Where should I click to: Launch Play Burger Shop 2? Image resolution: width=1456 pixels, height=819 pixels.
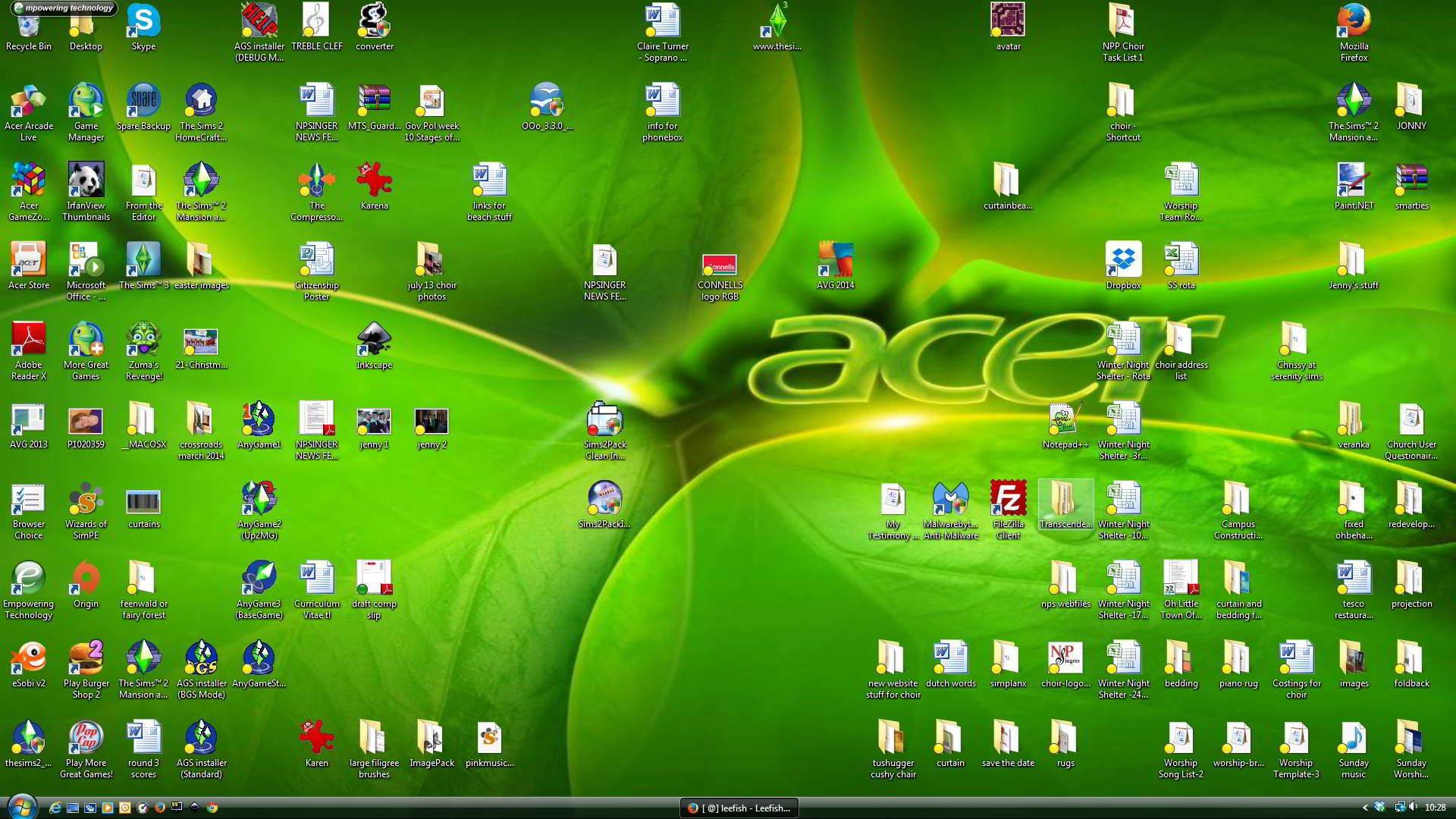click(86, 669)
